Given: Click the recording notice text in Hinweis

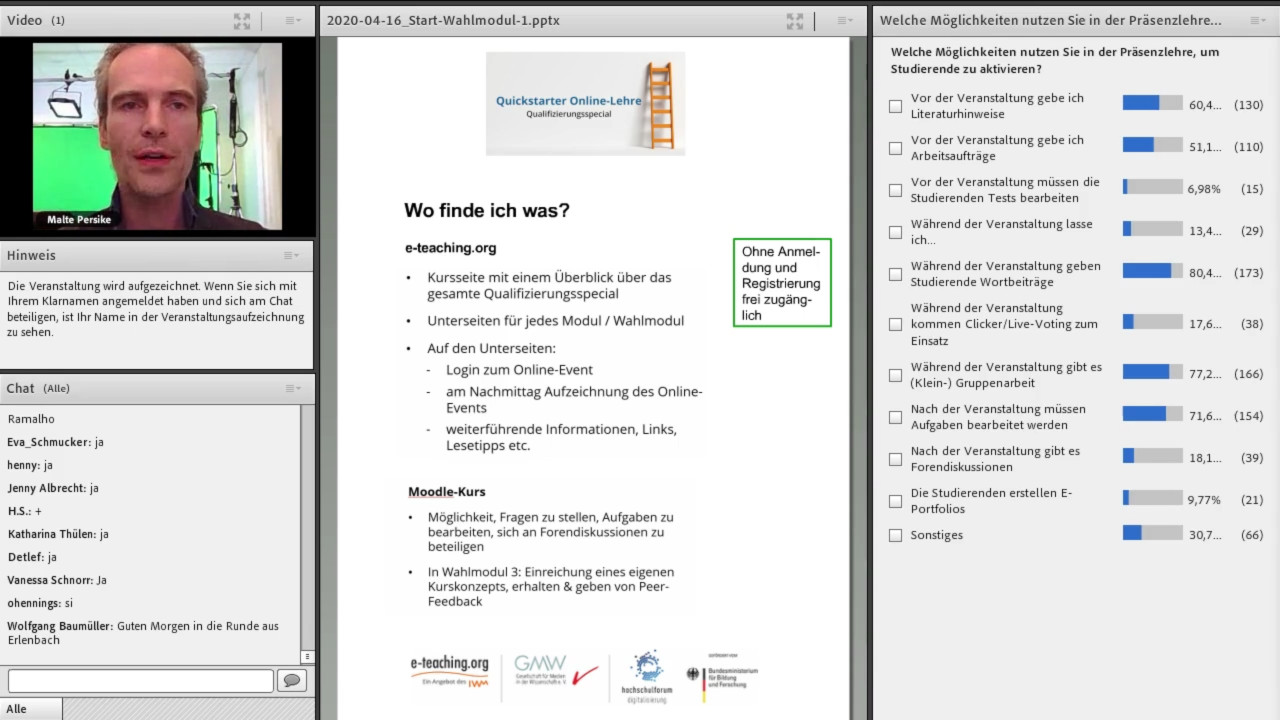Looking at the screenshot, I should (x=155, y=309).
